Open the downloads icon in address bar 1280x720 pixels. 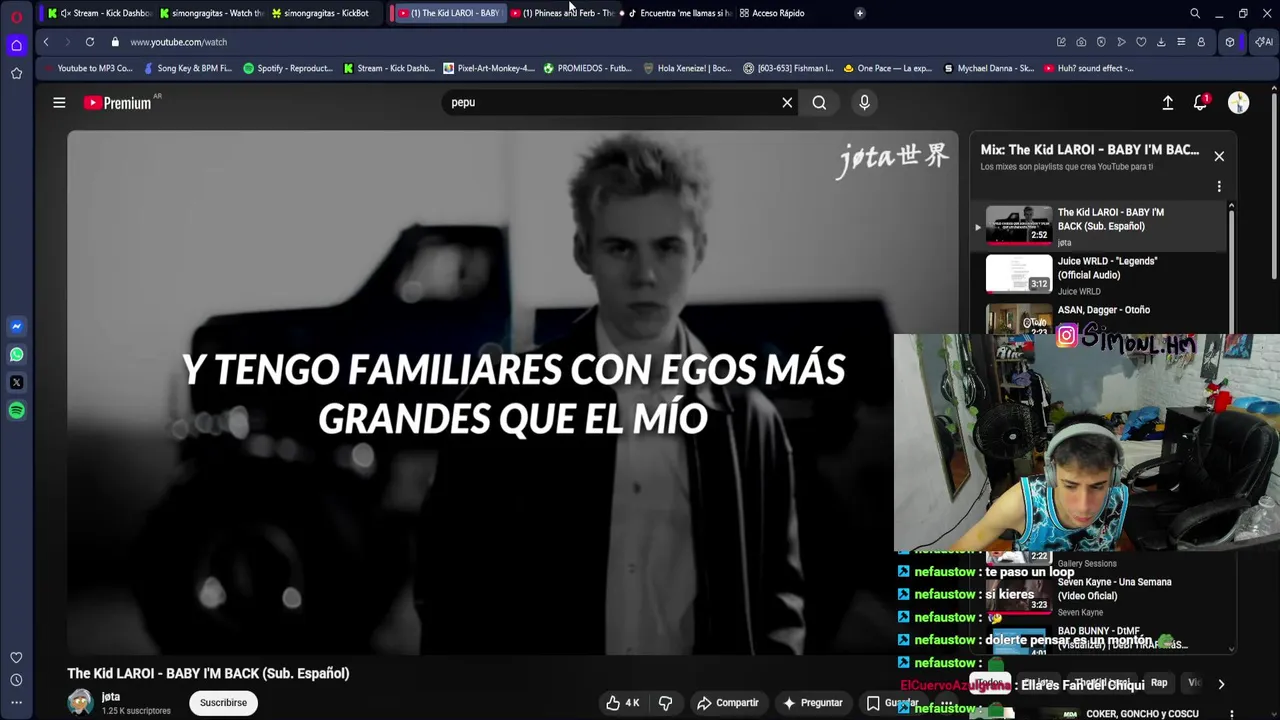coord(1161,42)
